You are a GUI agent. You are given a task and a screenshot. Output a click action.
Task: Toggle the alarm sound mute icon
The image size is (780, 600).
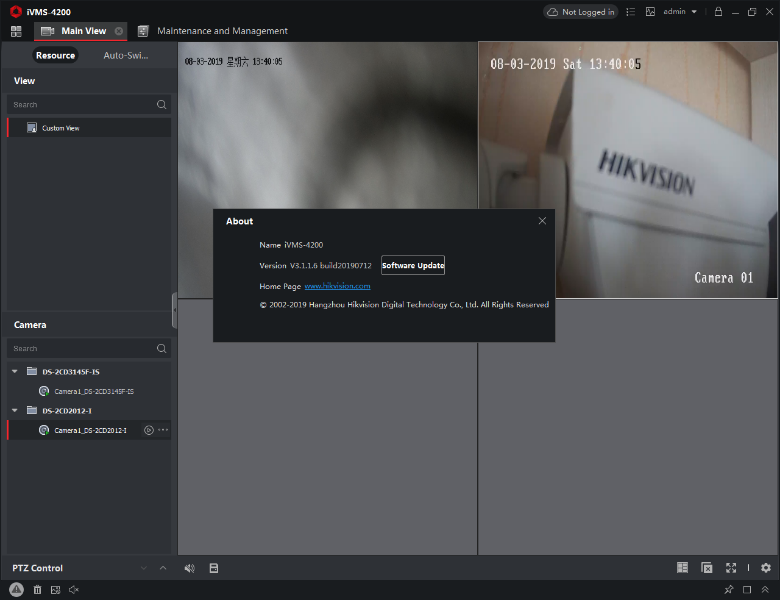(74, 590)
